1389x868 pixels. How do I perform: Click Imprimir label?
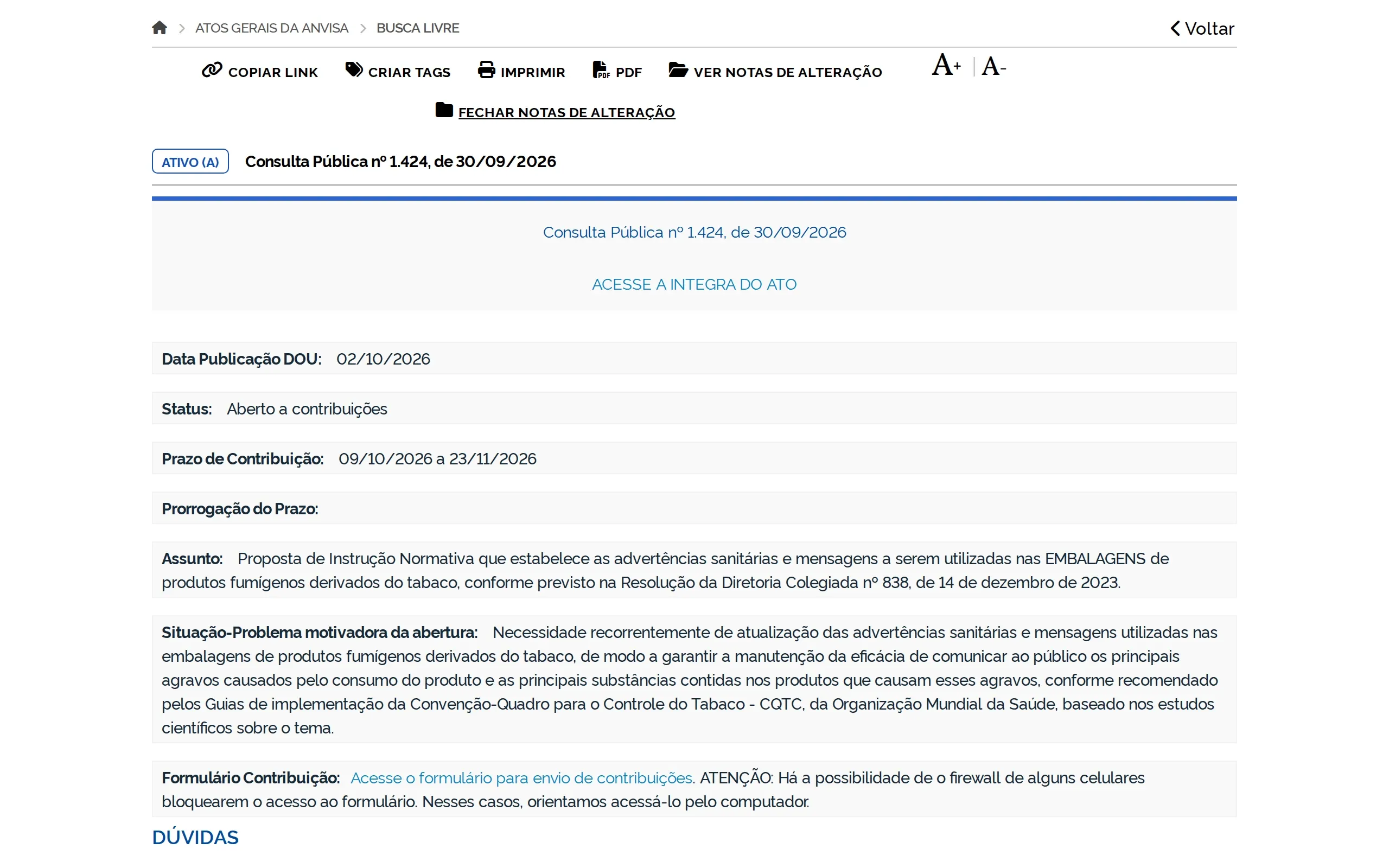[533, 72]
